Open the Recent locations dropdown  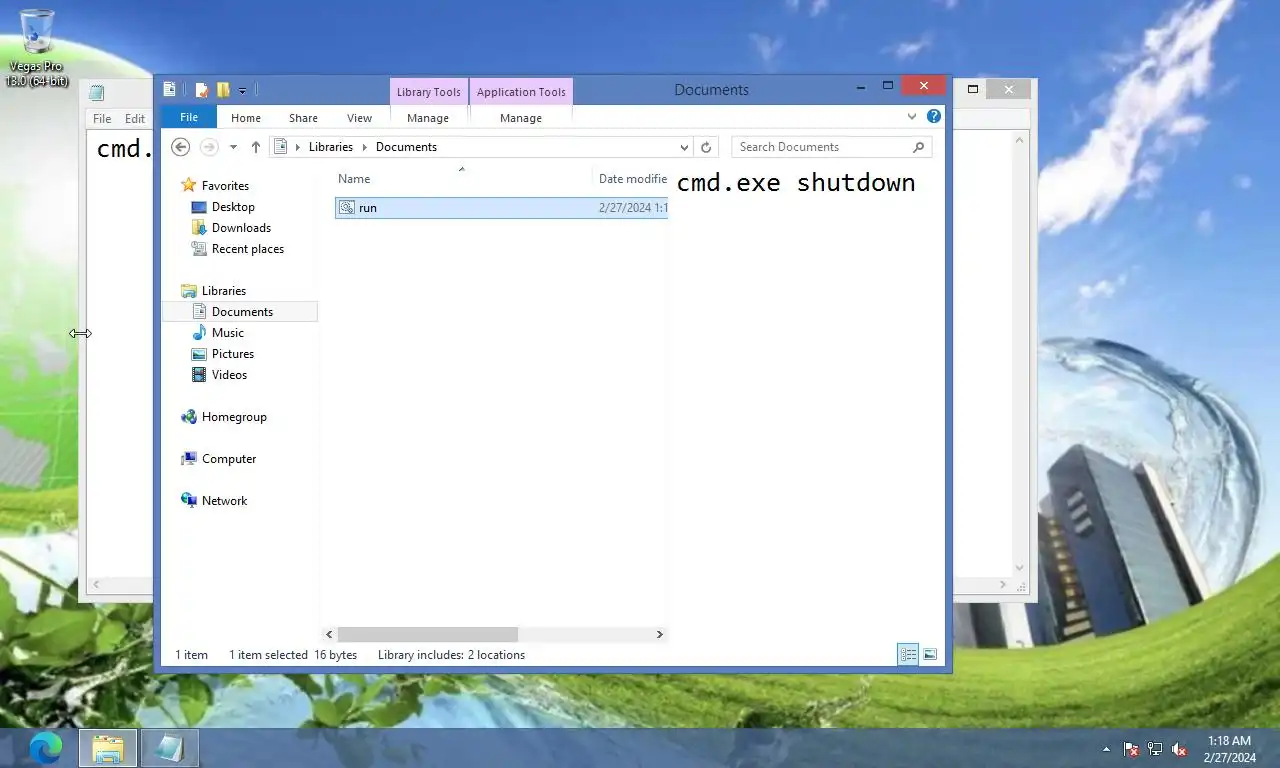(x=233, y=147)
